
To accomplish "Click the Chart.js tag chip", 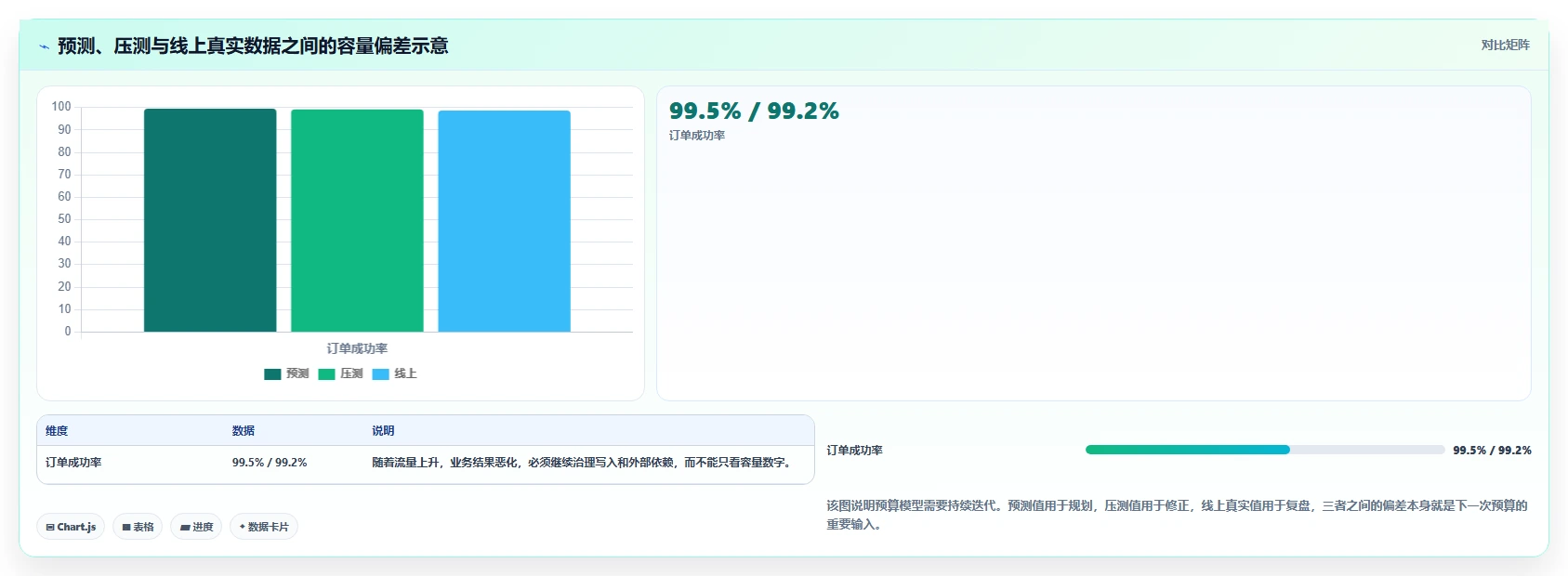I will [x=71, y=527].
